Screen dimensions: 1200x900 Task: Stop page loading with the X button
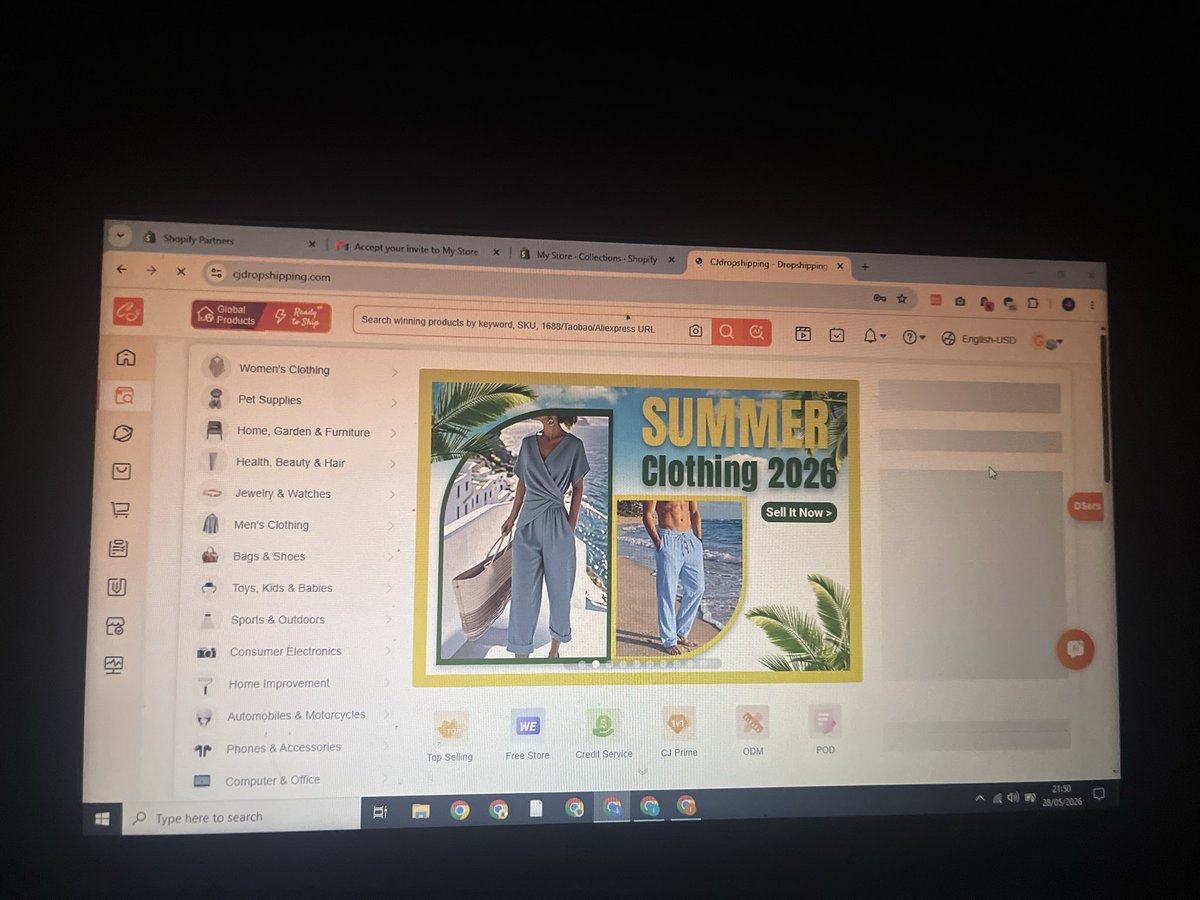pos(181,271)
